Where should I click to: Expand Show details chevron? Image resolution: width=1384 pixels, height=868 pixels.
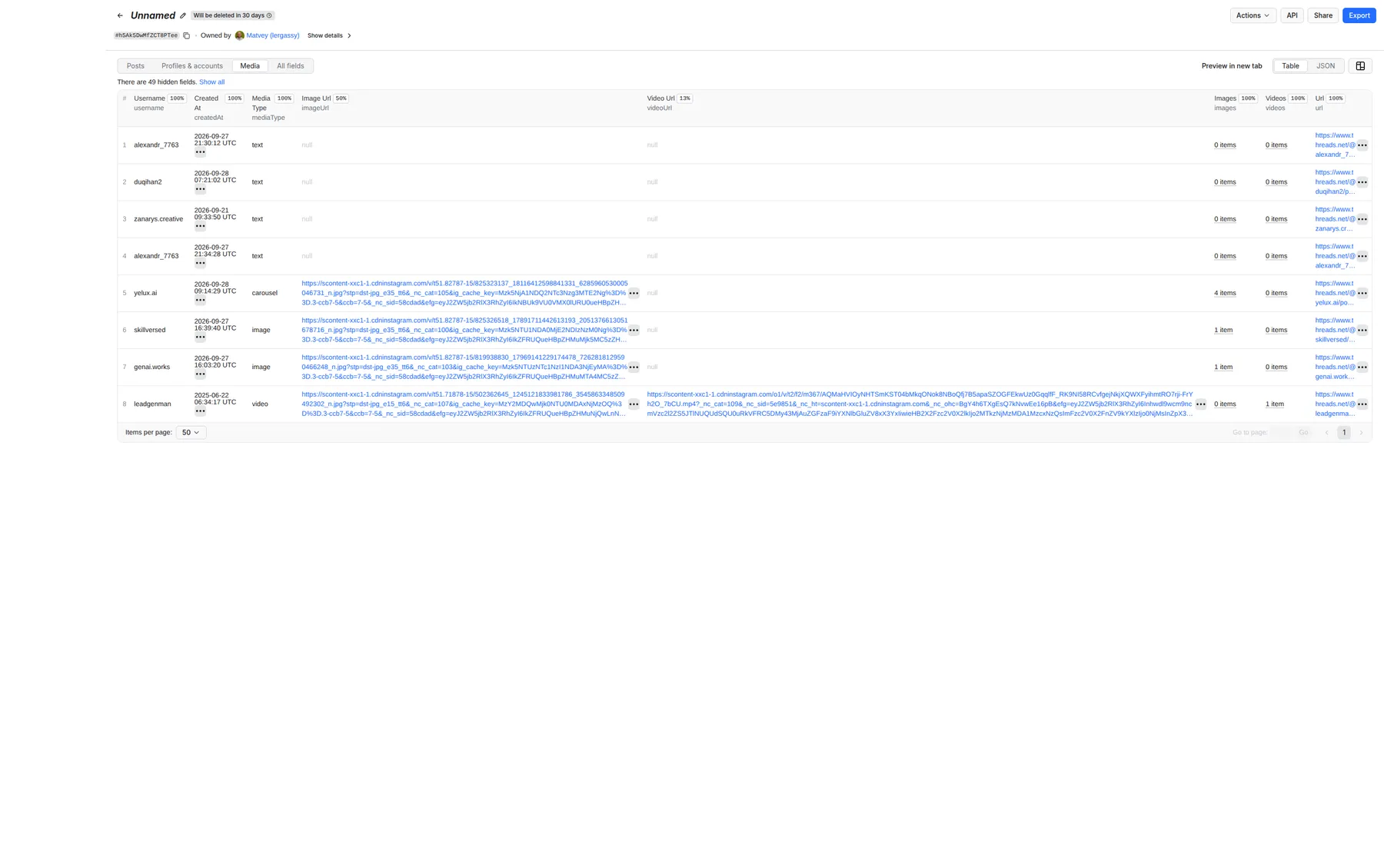coord(349,35)
